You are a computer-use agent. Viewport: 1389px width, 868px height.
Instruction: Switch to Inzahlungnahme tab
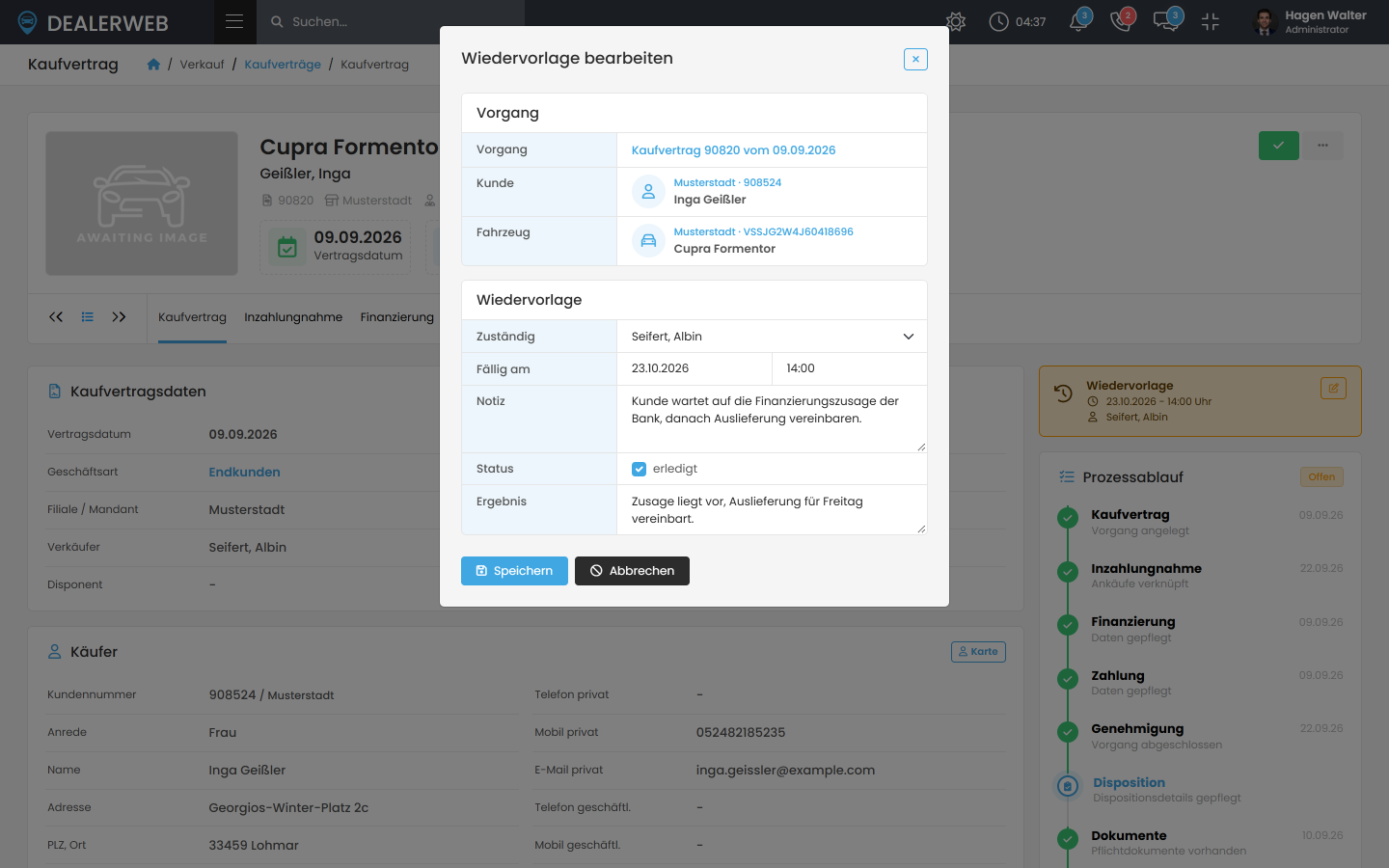[293, 317]
